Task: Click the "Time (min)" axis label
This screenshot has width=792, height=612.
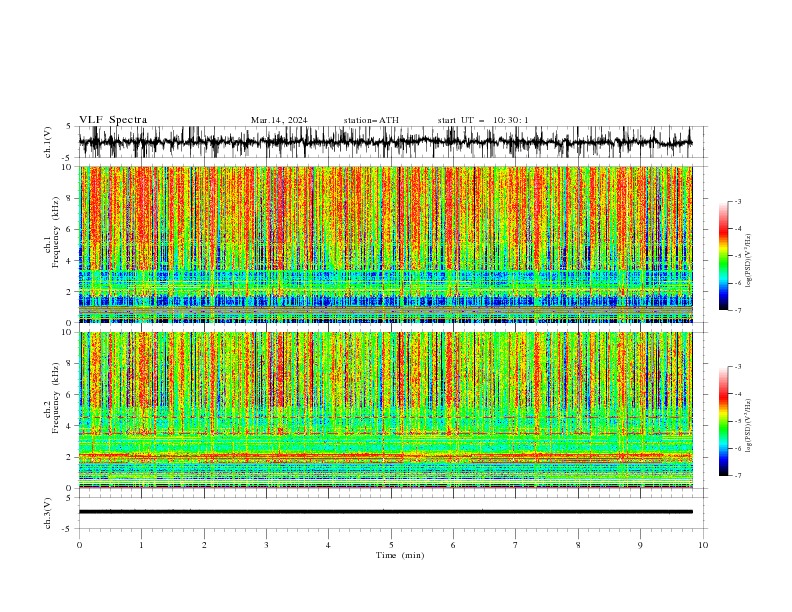Action: click(x=400, y=555)
